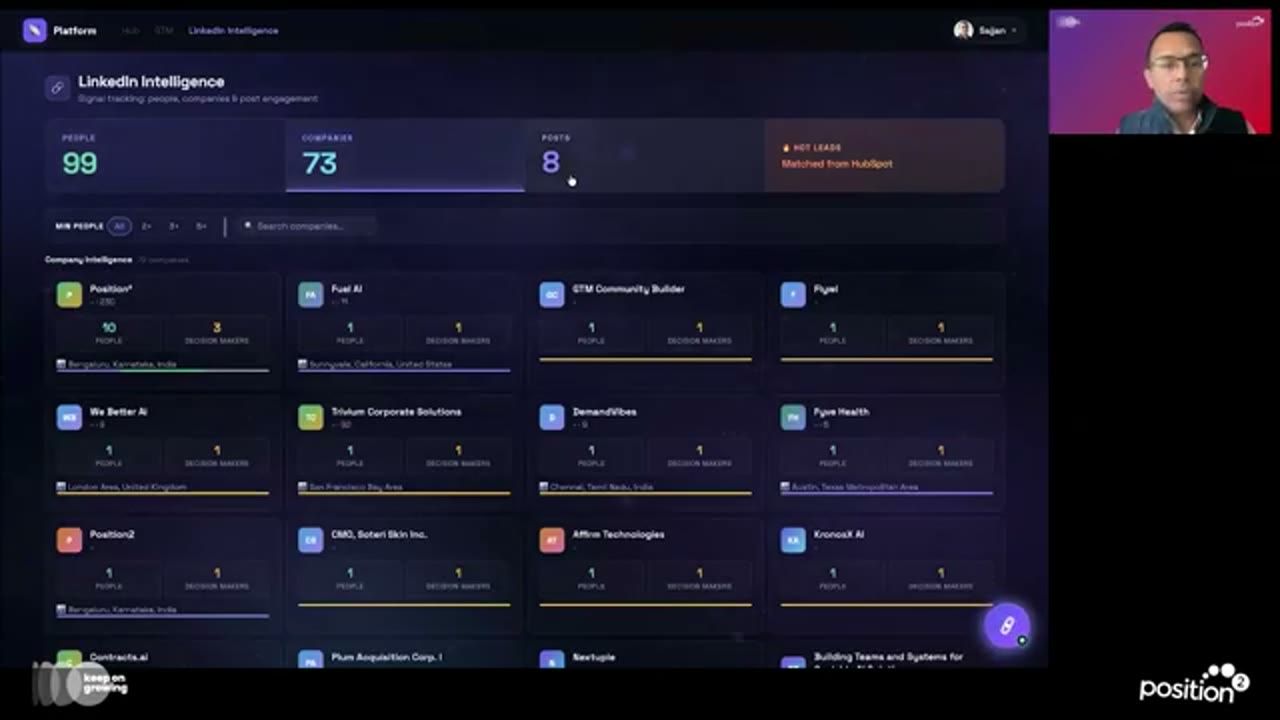
Task: Open the Trivium Corporate Solutions company name
Action: click(396, 412)
